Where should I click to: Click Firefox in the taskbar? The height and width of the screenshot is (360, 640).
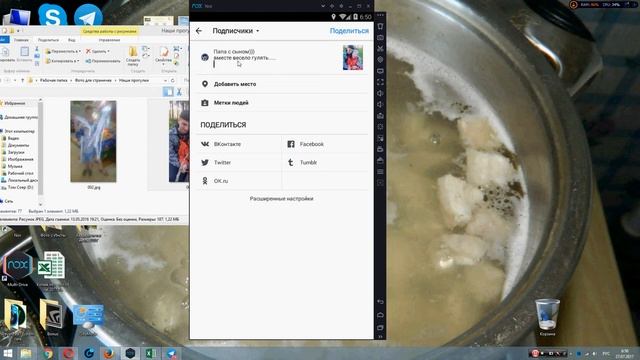(109, 353)
